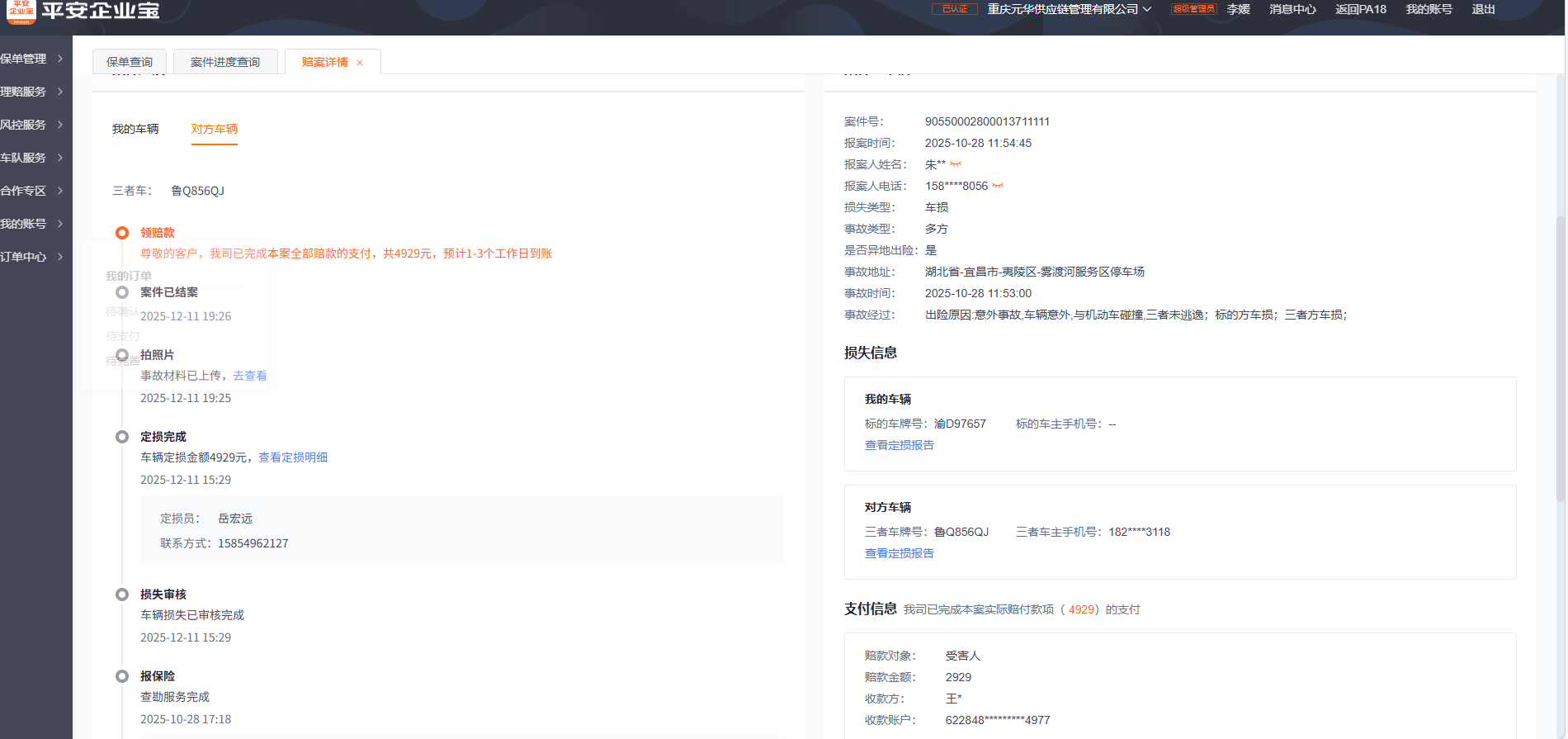Click 去查看 link for accident photos
Image resolution: width=1568 pixels, height=739 pixels.
point(250,376)
